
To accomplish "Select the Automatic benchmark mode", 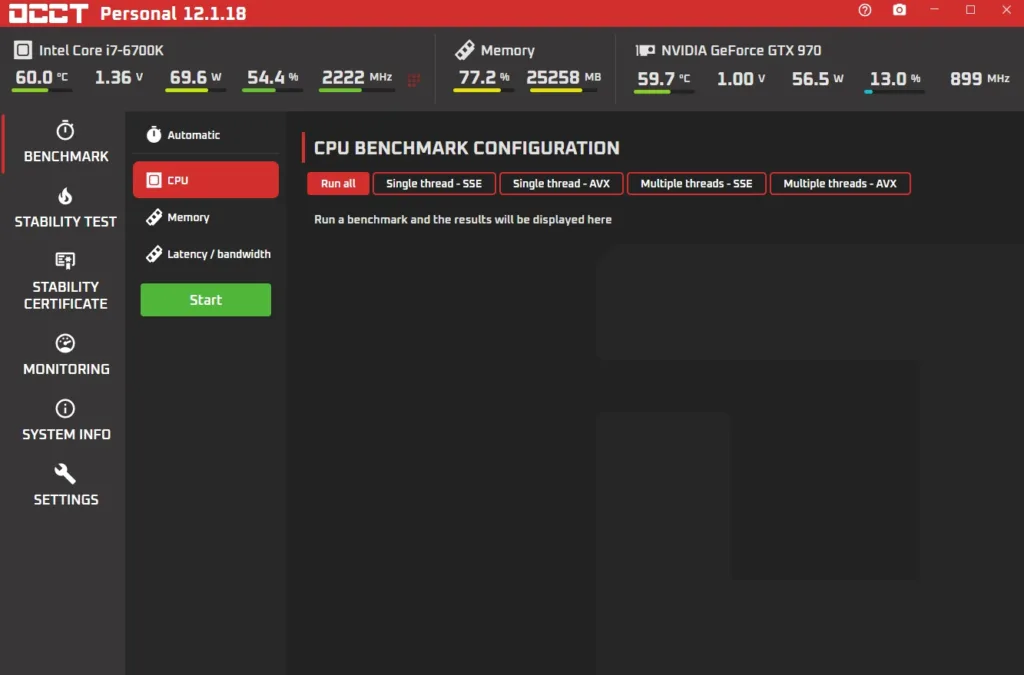I will click(x=206, y=134).
